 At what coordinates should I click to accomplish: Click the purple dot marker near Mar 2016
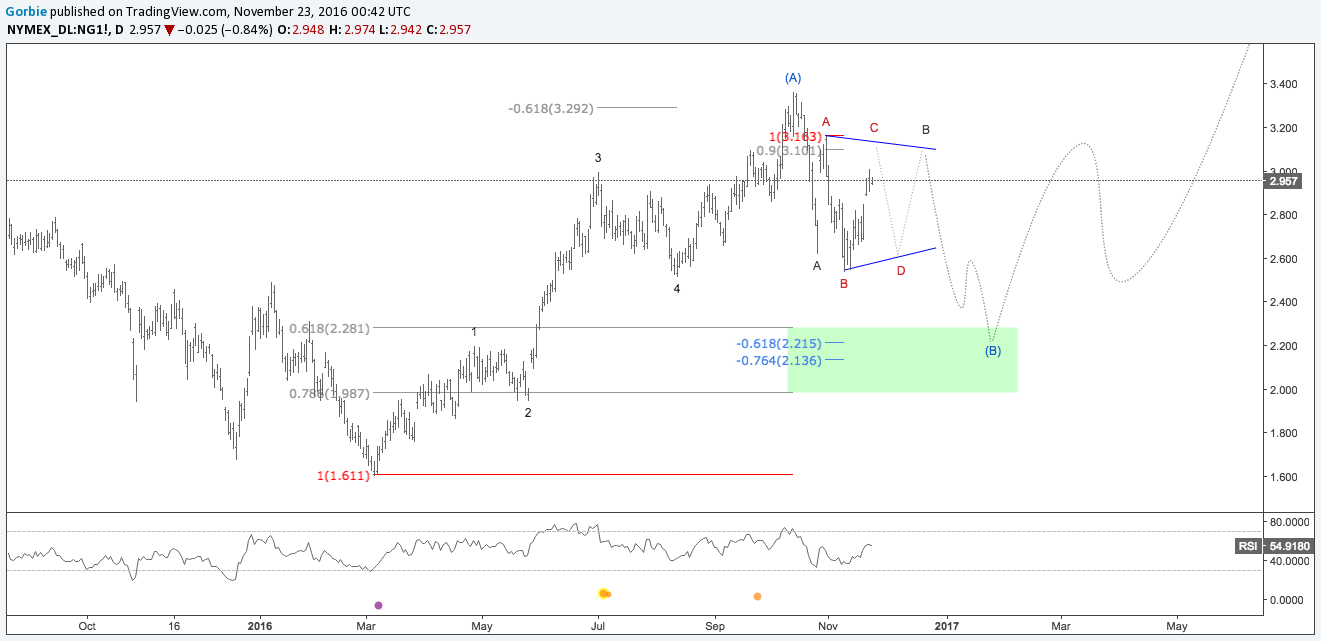(x=378, y=605)
